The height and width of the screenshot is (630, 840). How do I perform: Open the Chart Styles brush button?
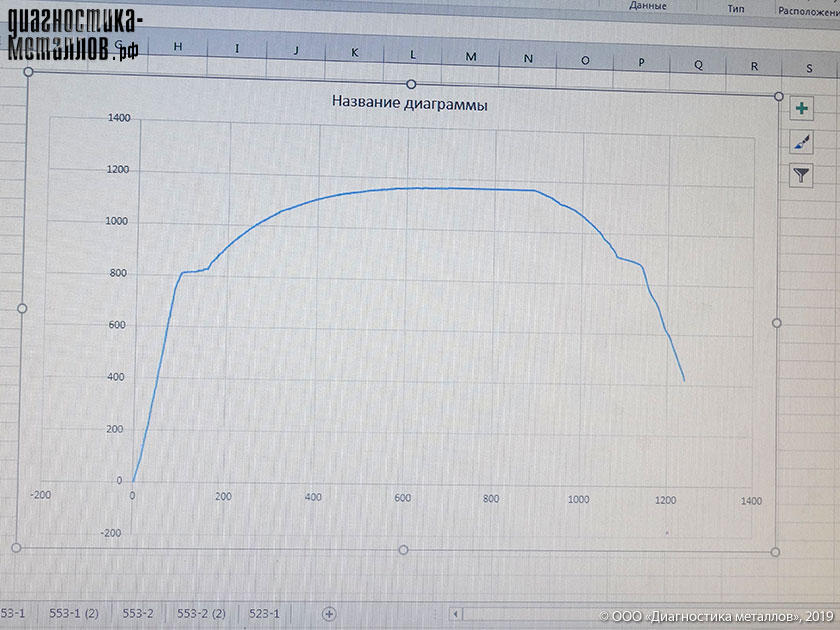tap(801, 142)
